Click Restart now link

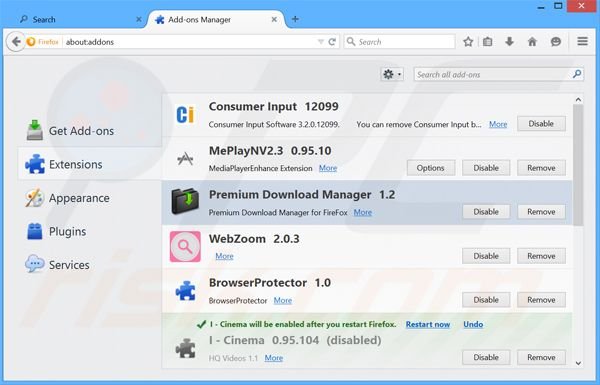coord(428,325)
